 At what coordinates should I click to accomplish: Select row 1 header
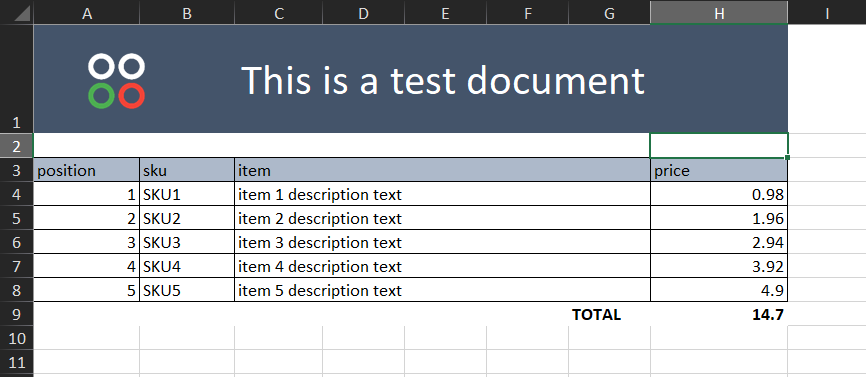coord(17,79)
